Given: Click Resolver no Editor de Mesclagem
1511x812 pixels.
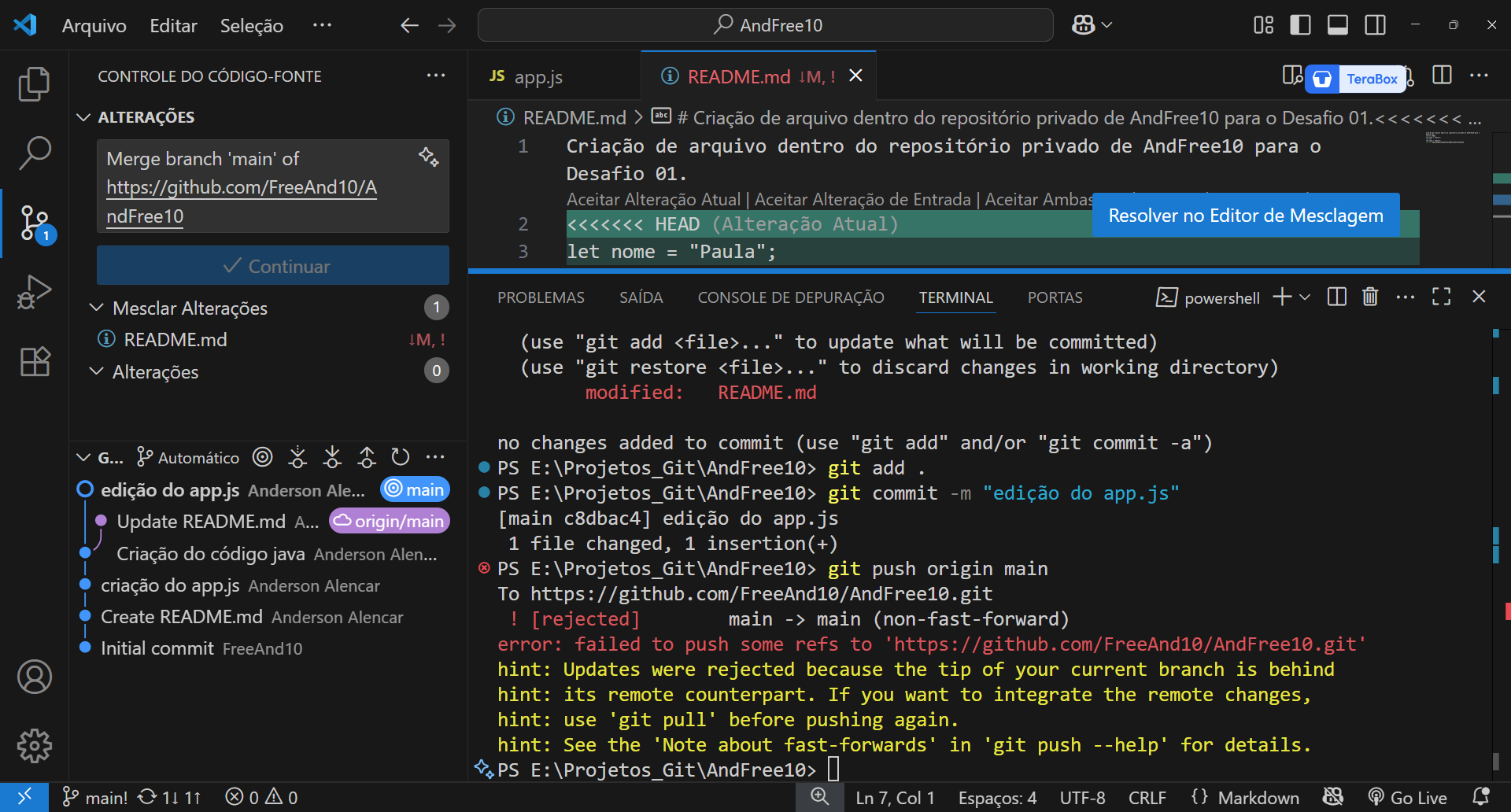Looking at the screenshot, I should tap(1245, 216).
